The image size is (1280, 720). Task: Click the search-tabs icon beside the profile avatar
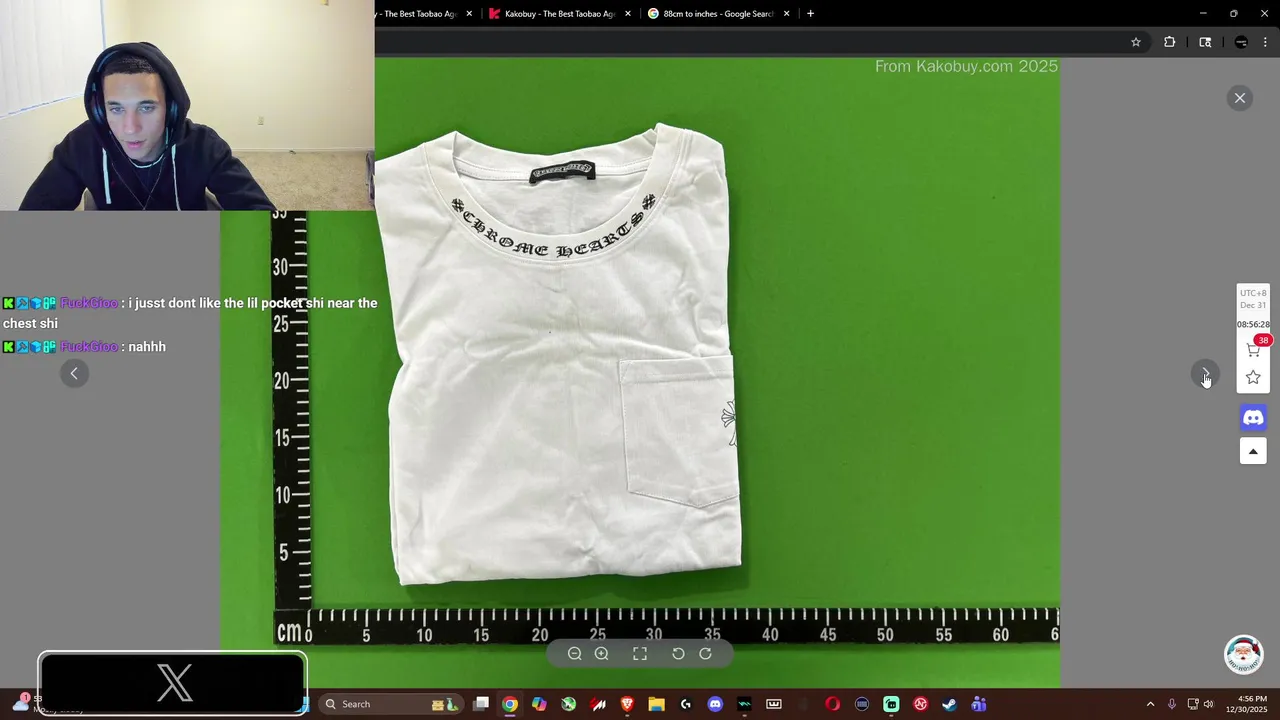[1205, 42]
